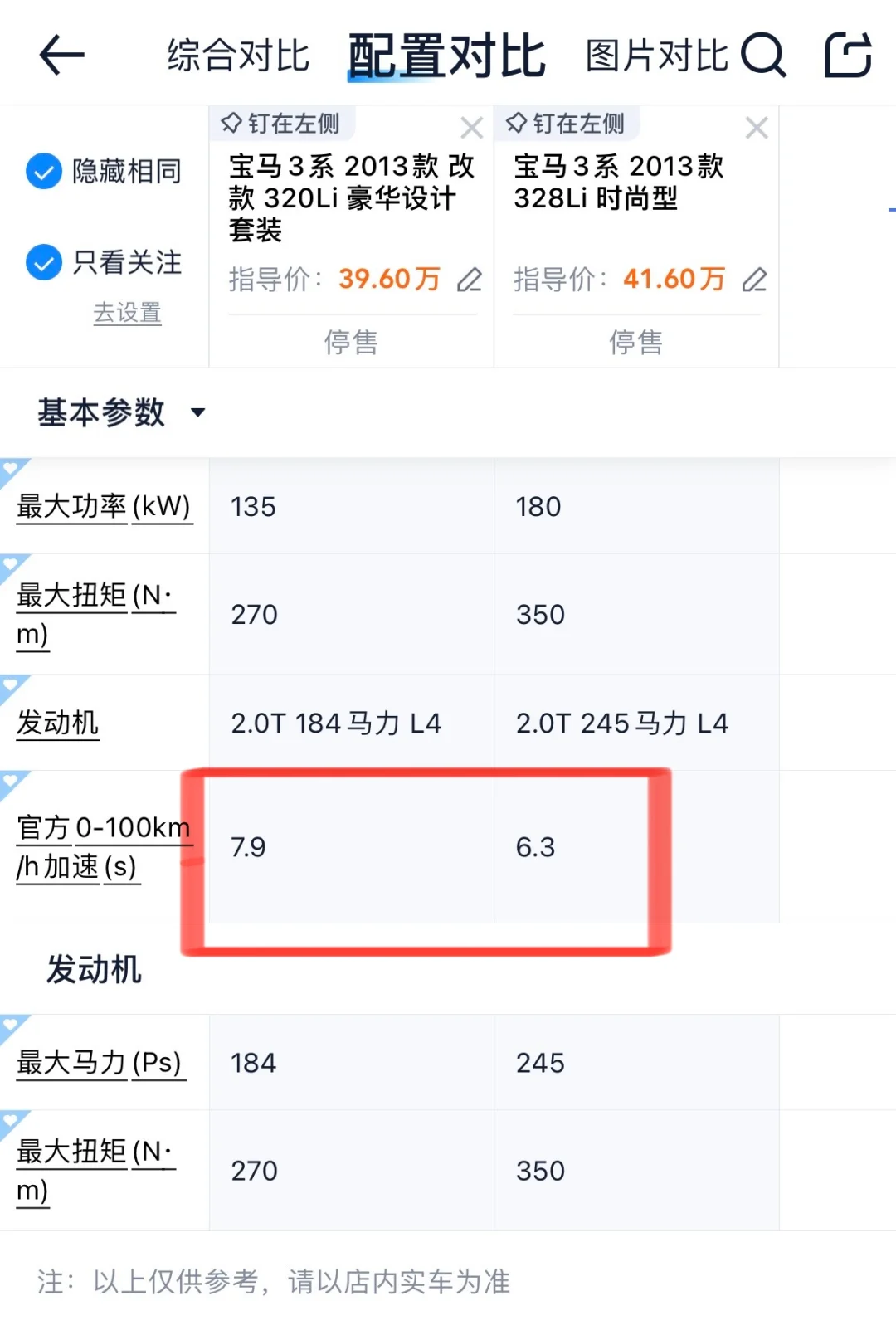
Task: Select the 配置对比 tab
Action: (x=446, y=56)
